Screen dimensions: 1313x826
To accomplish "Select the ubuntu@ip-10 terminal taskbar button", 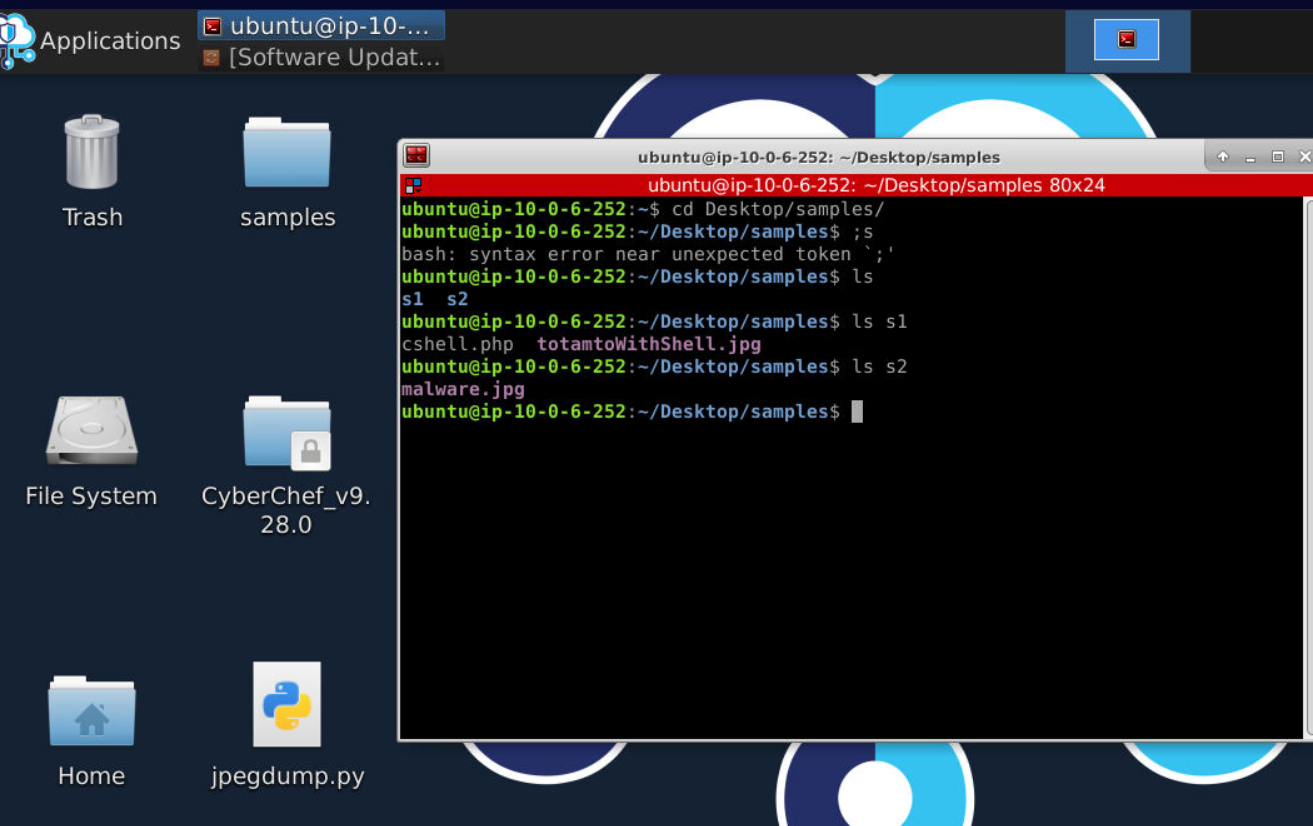I will (x=321, y=26).
